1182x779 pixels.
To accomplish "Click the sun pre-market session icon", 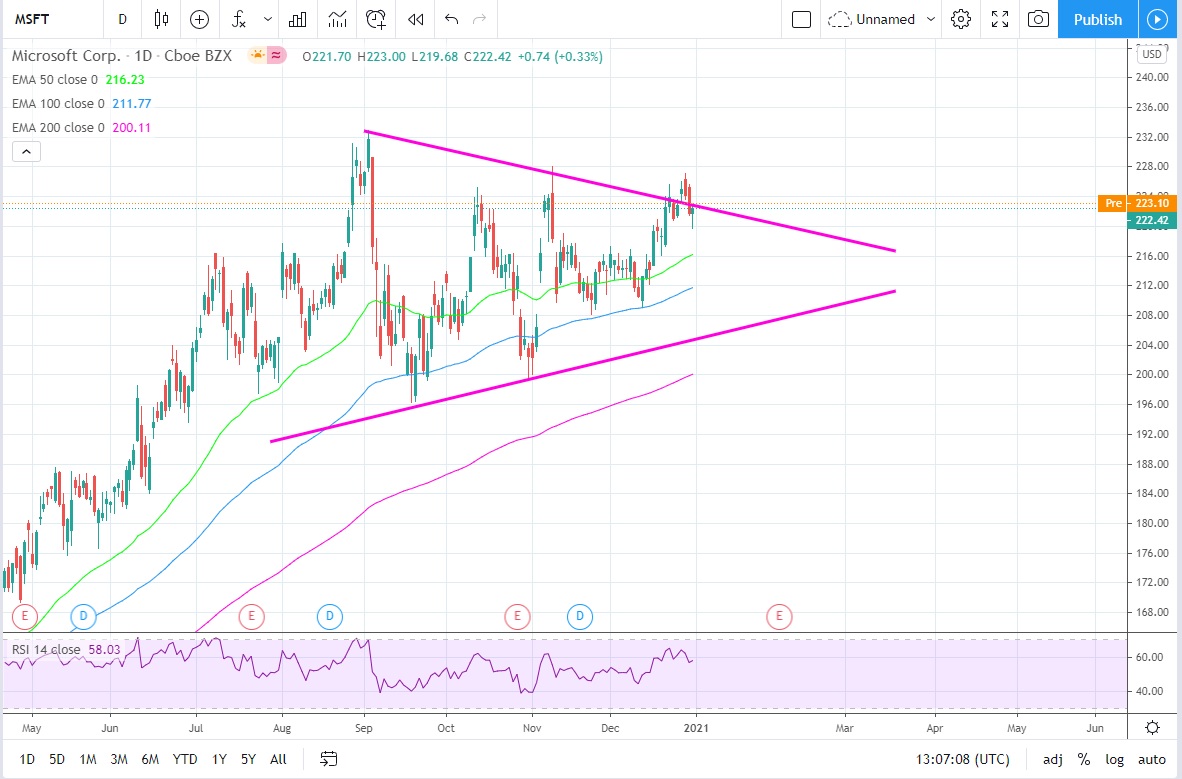I will point(258,55).
